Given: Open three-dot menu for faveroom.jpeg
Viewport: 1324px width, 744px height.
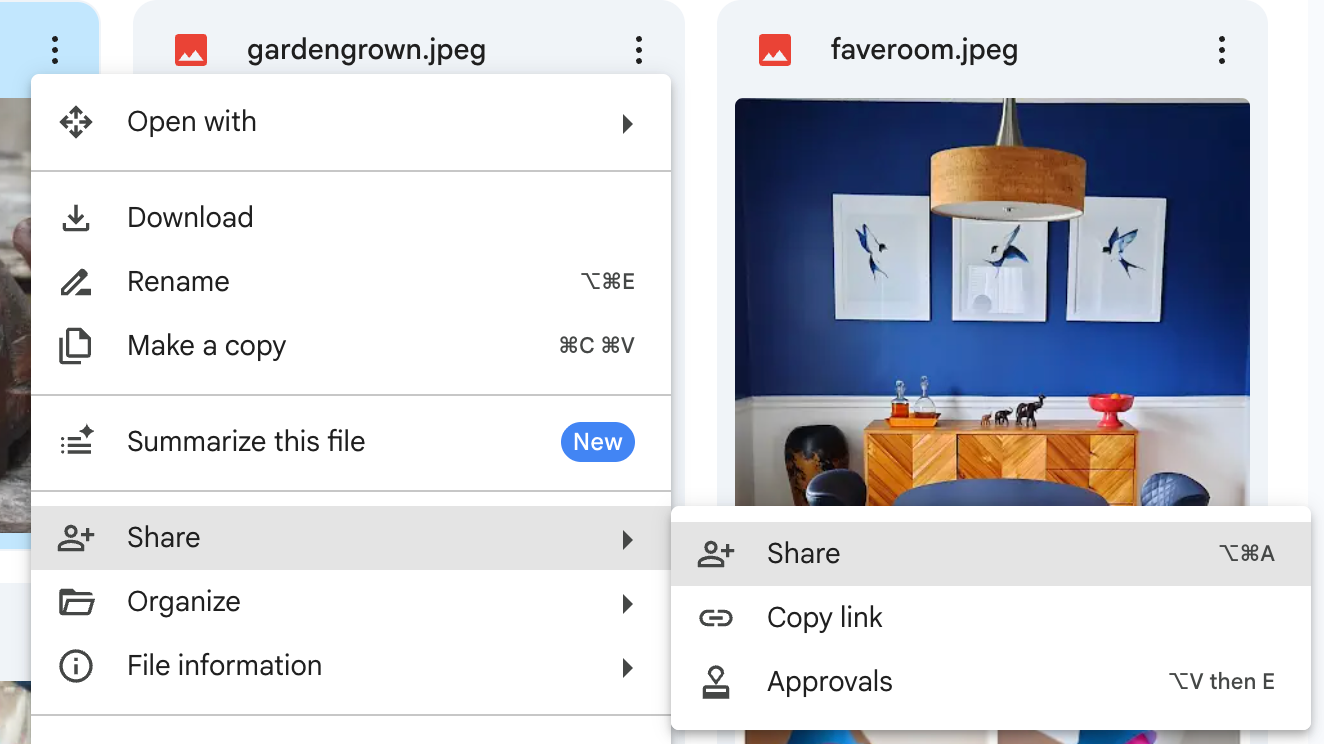Looking at the screenshot, I should [1221, 50].
